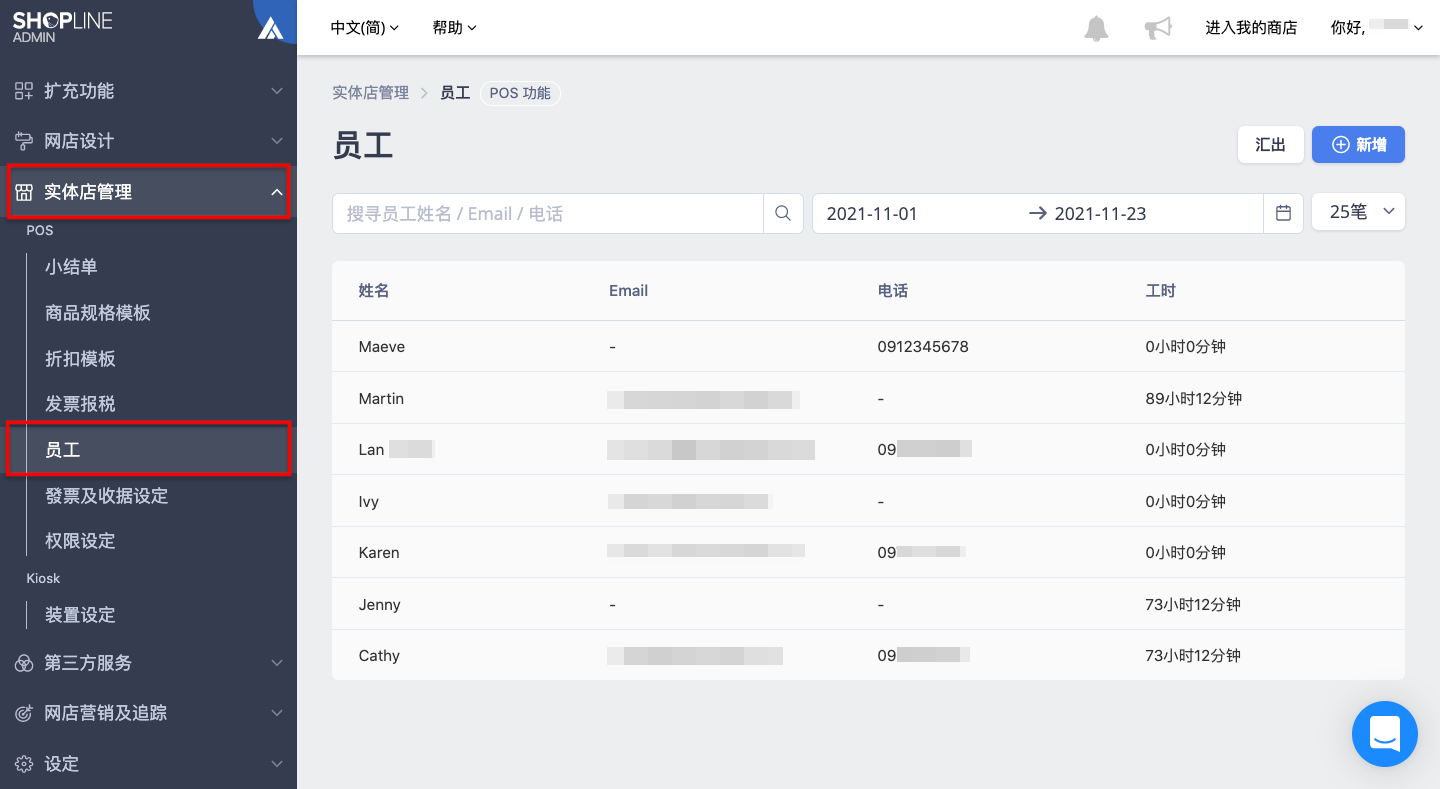Click the 汇出 export button
Viewport: 1440px width, 789px height.
click(x=1270, y=144)
